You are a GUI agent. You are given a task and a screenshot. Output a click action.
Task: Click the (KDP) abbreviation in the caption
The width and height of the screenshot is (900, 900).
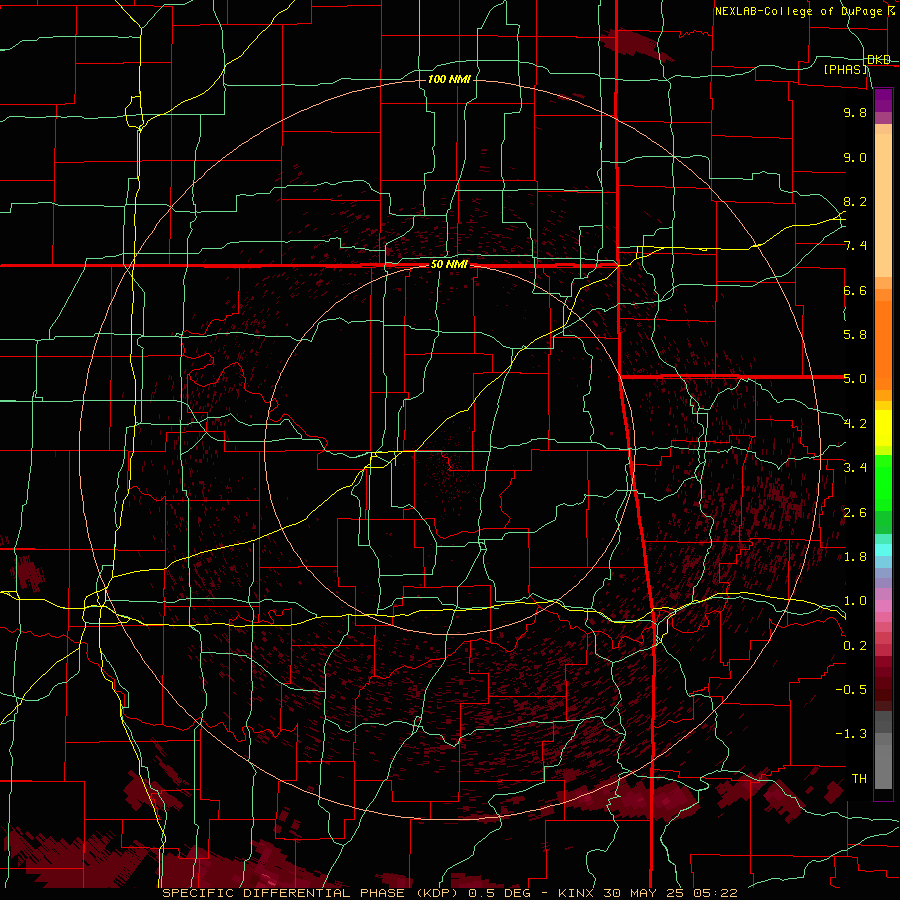click(439, 893)
